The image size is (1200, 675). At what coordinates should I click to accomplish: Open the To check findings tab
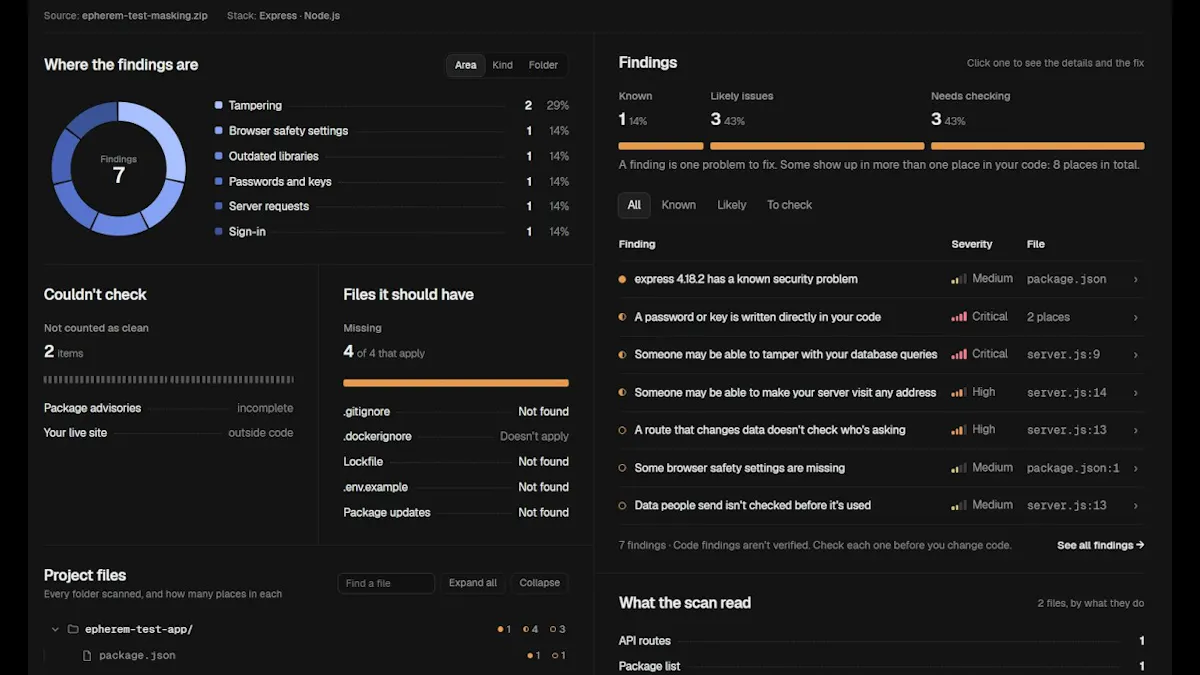pos(789,205)
